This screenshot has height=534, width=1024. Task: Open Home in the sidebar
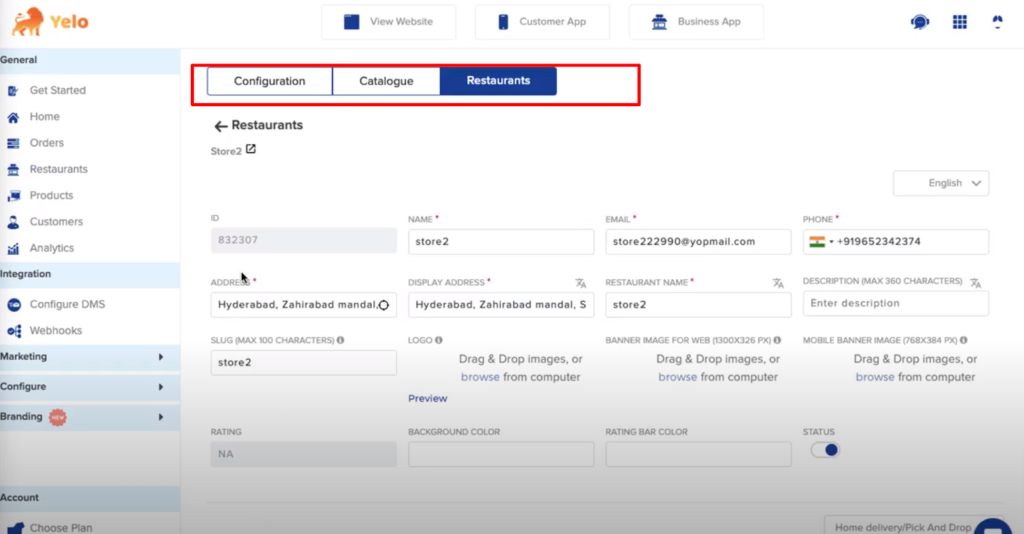44,117
